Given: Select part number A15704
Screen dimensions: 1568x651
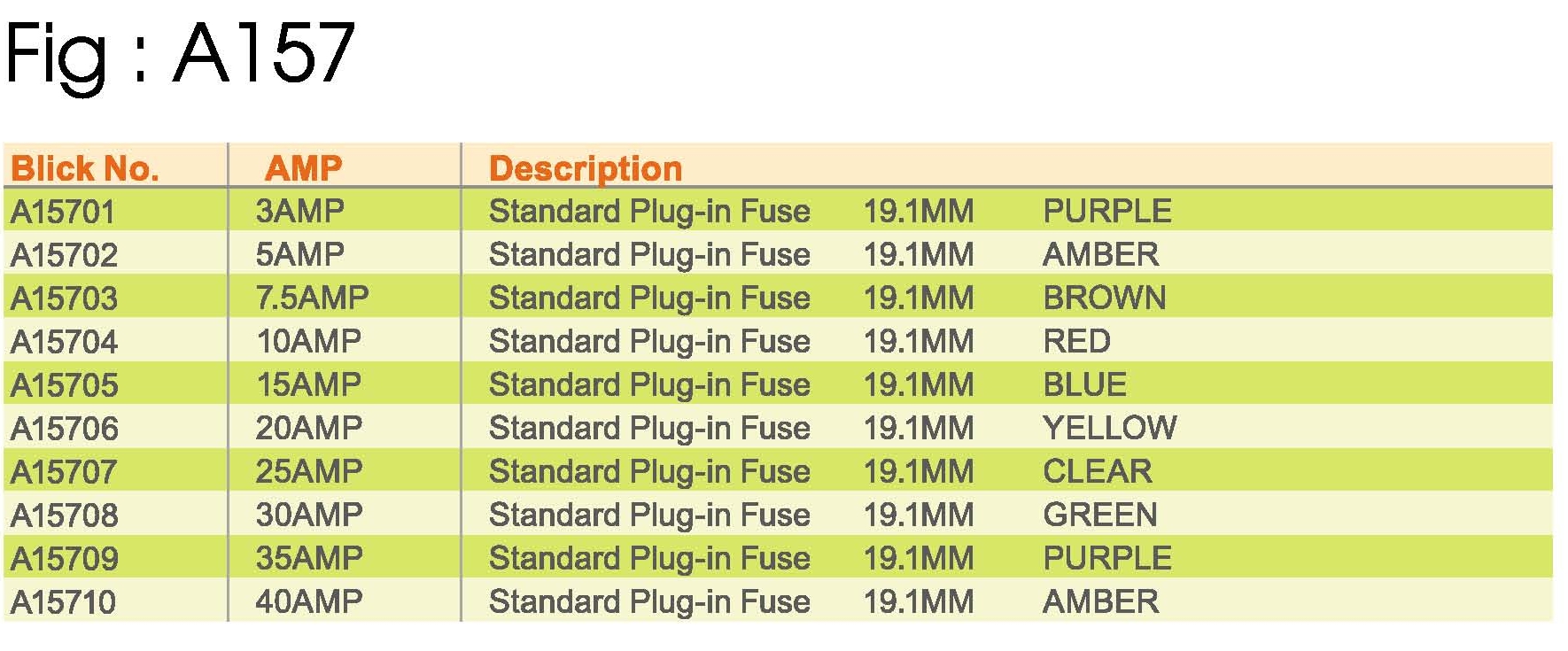Looking at the screenshot, I should [64, 342].
